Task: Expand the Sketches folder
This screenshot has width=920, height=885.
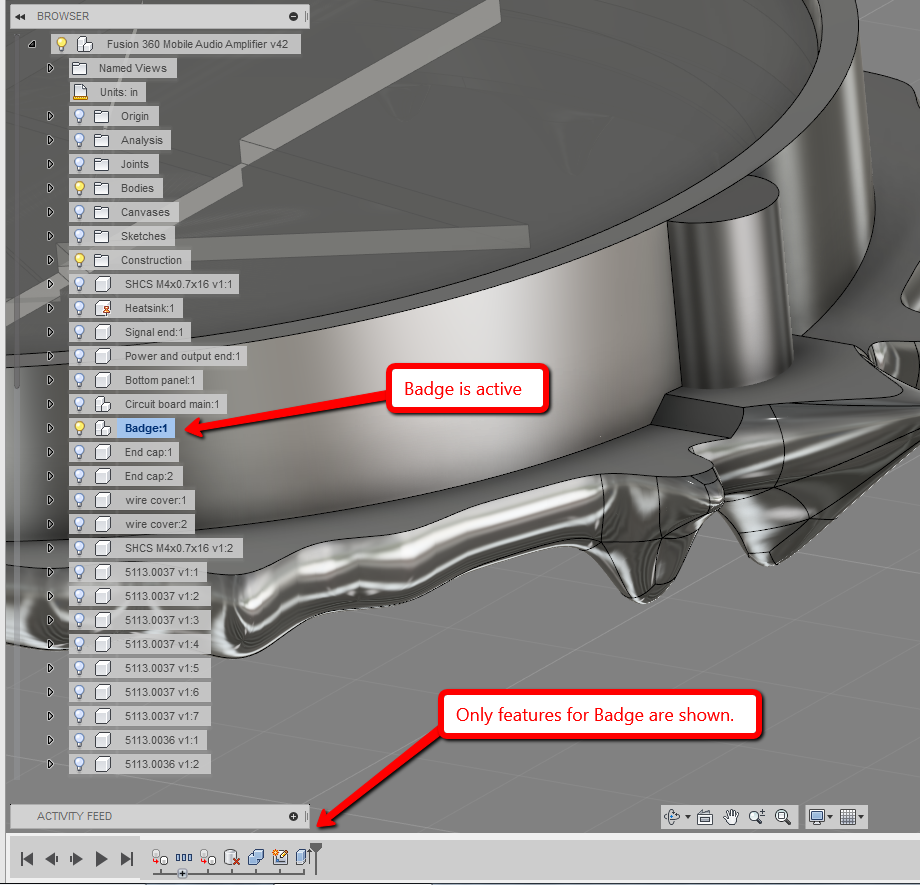Action: pos(51,236)
